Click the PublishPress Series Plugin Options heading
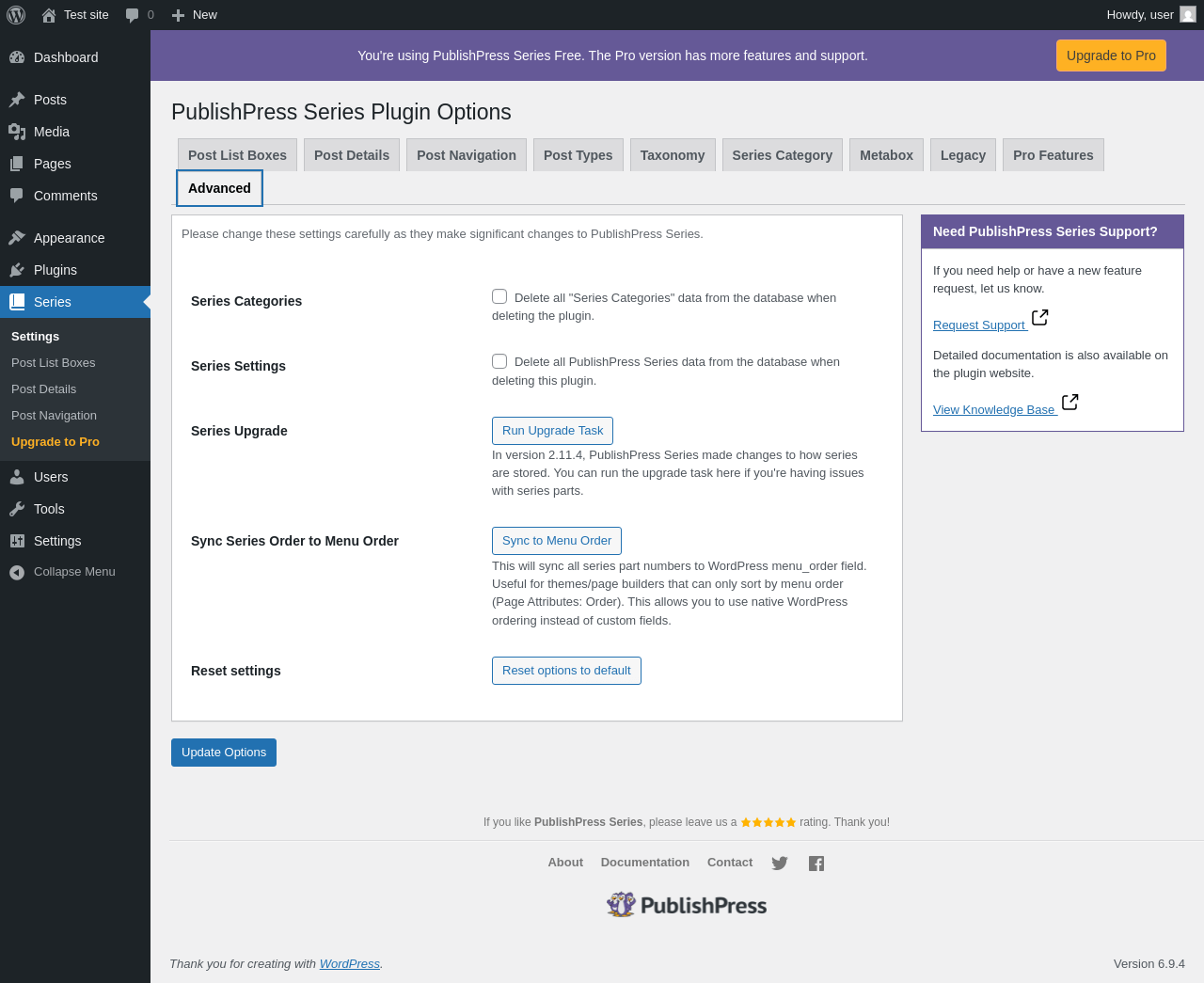Screen dimensions: 1204x983 (x=341, y=112)
